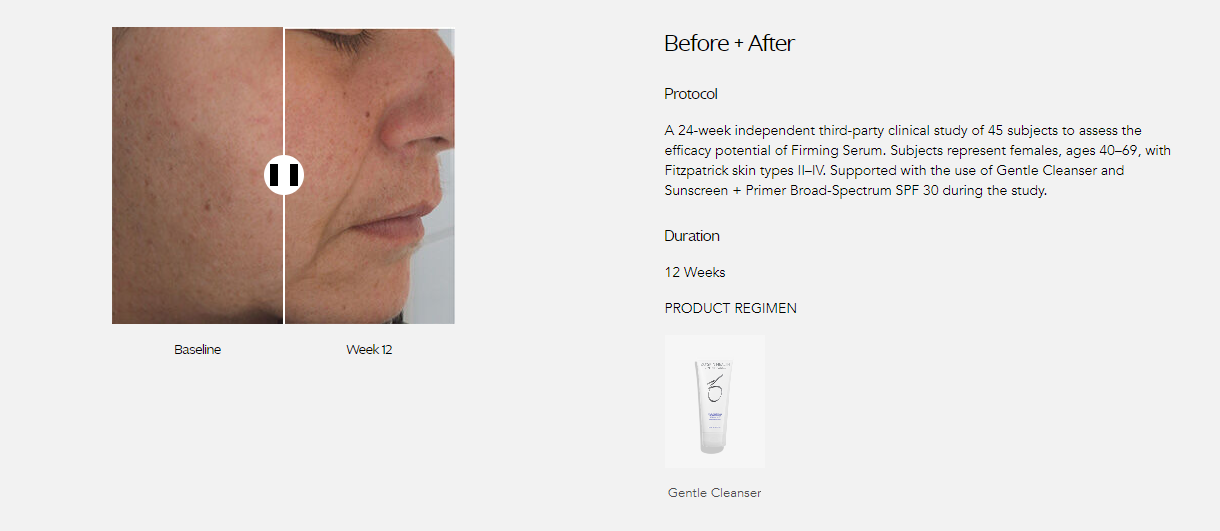The image size is (1220, 531).
Task: Click the 12 Weeks duration text
Action: (x=695, y=272)
